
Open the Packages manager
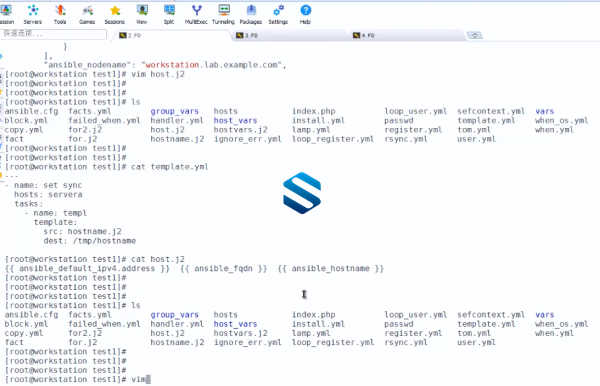[x=251, y=14]
